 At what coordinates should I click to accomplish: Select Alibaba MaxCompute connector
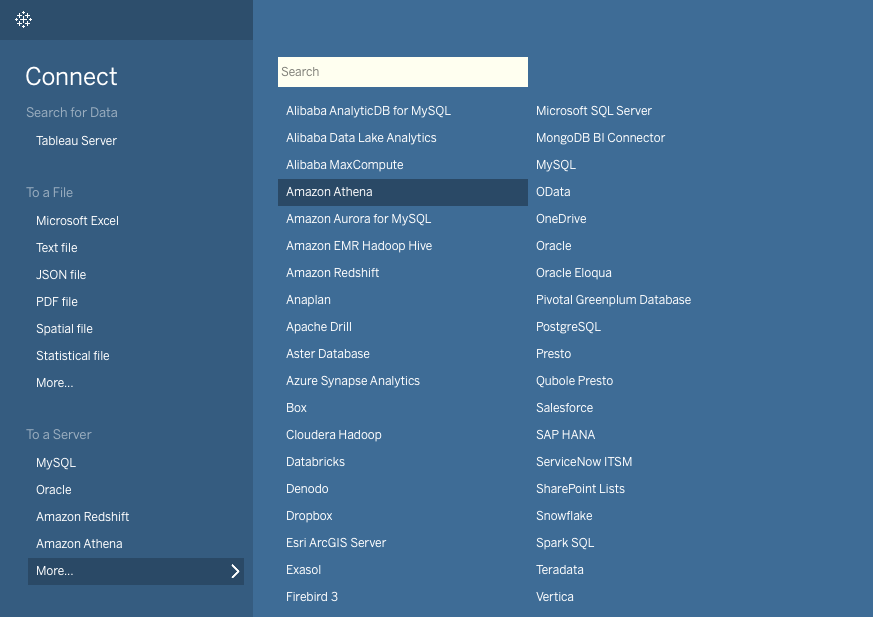click(x=345, y=165)
